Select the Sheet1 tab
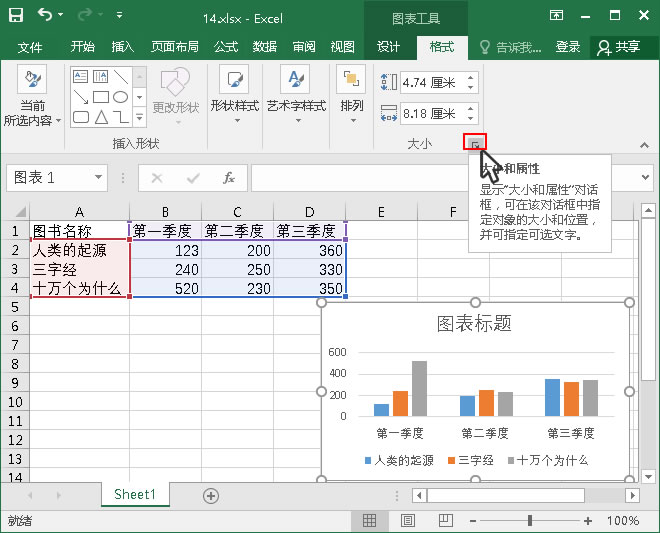Image resolution: width=660 pixels, height=533 pixels. coord(135,494)
